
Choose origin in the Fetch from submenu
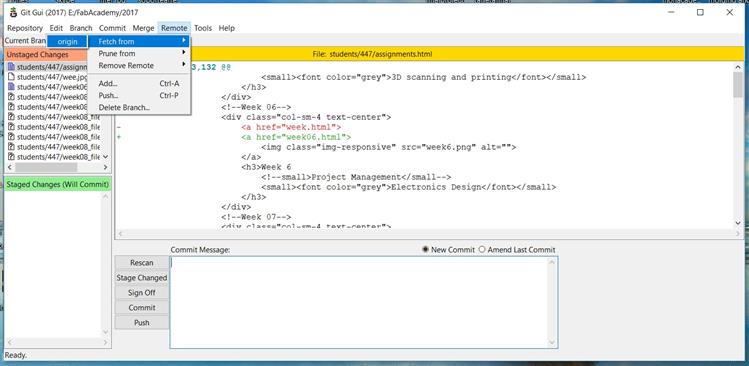pos(67,42)
